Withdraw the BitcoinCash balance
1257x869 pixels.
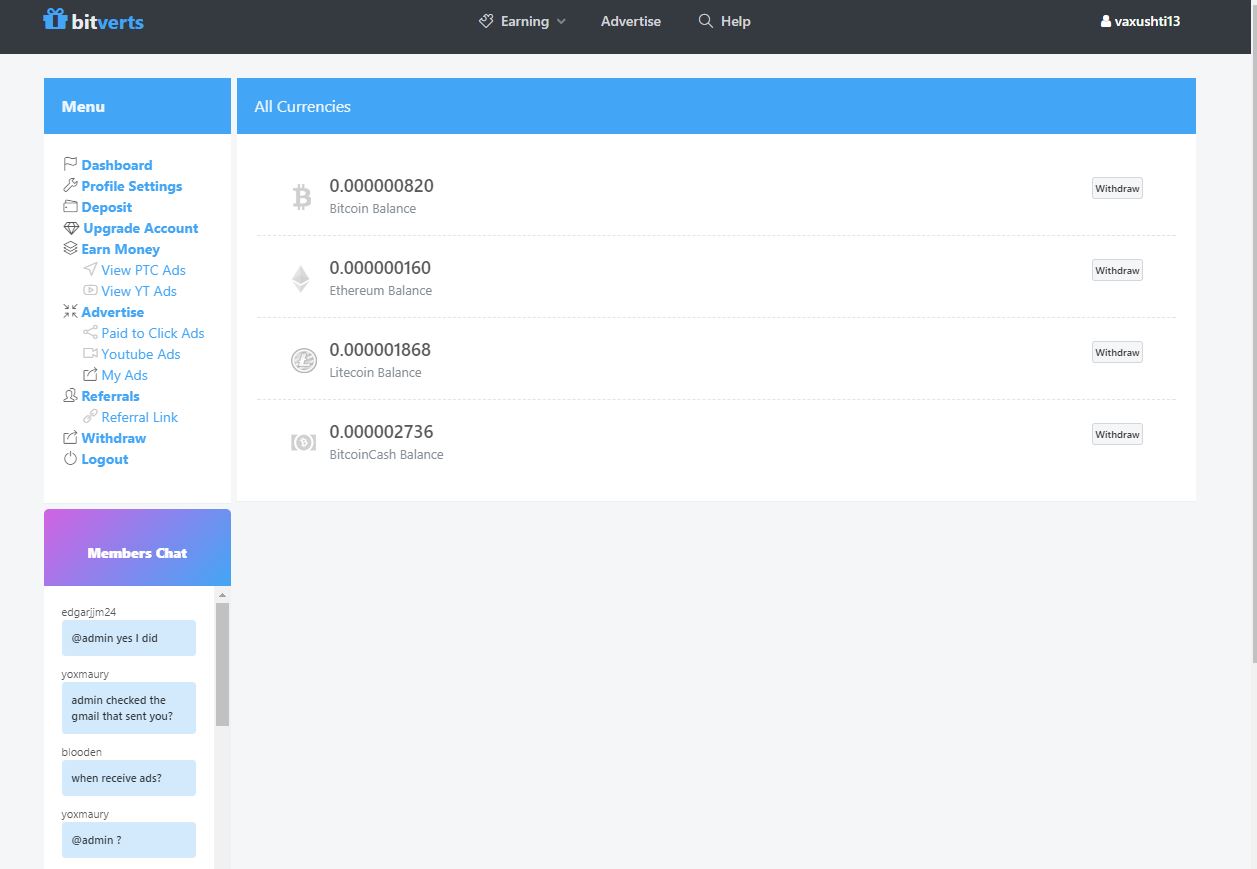pos(1117,434)
